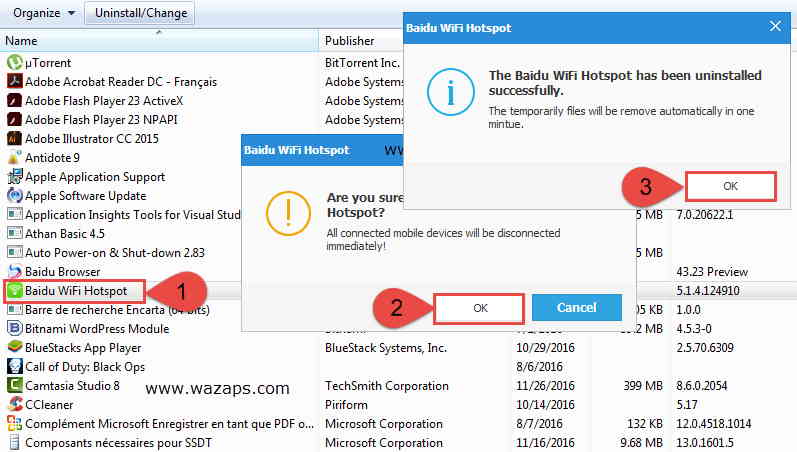Select the Adobe Flash Player 23 NPAPI icon
The height and width of the screenshot is (452, 797).
[15, 119]
